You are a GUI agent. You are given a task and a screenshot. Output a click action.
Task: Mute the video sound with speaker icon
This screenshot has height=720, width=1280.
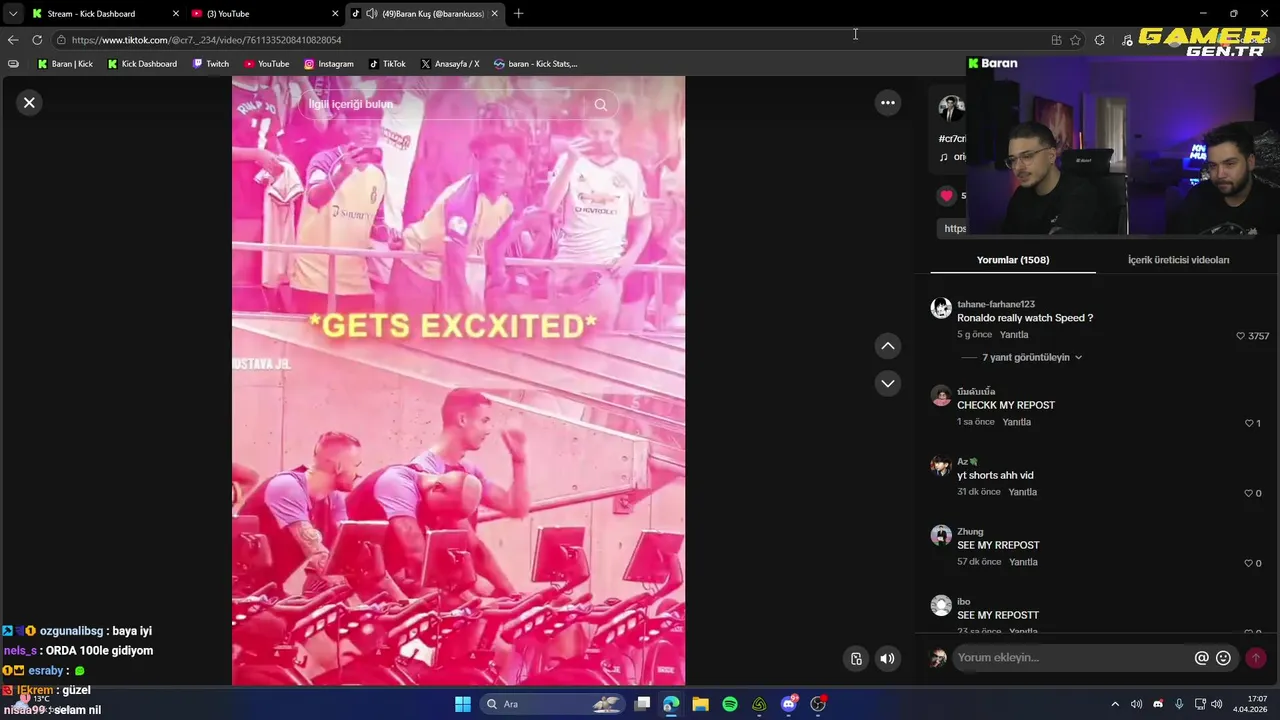[887, 658]
